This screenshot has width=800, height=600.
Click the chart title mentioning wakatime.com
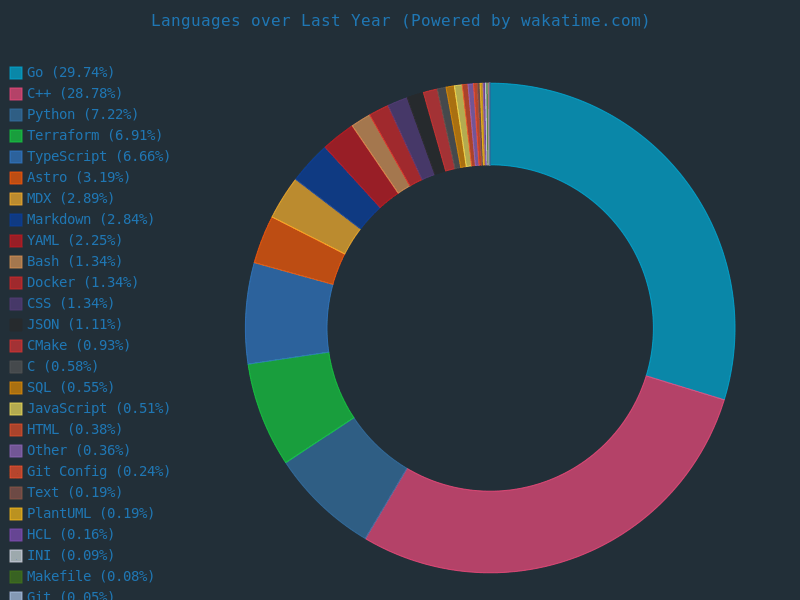[x=400, y=21]
